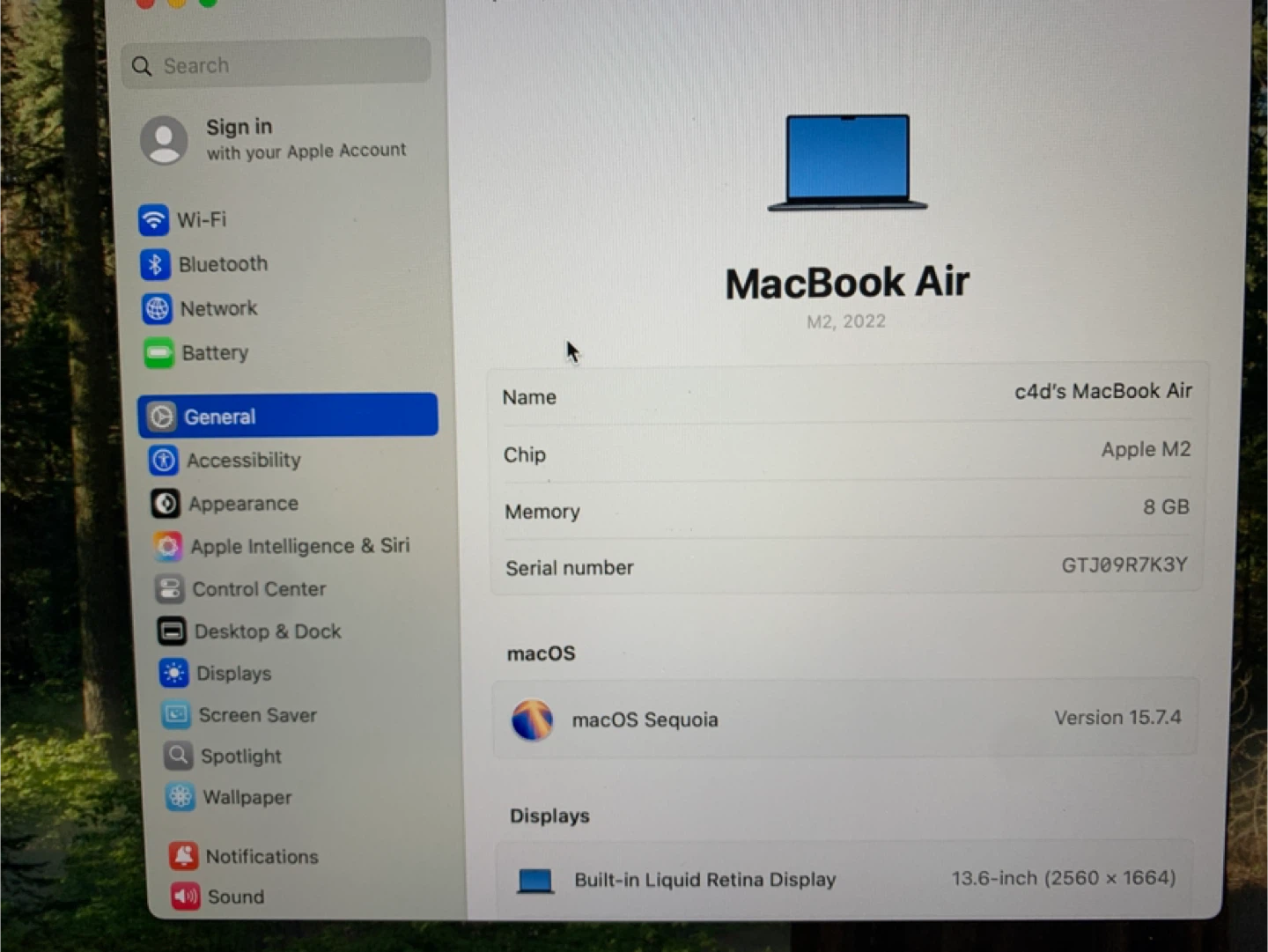Click the Serial number row label

(x=570, y=568)
